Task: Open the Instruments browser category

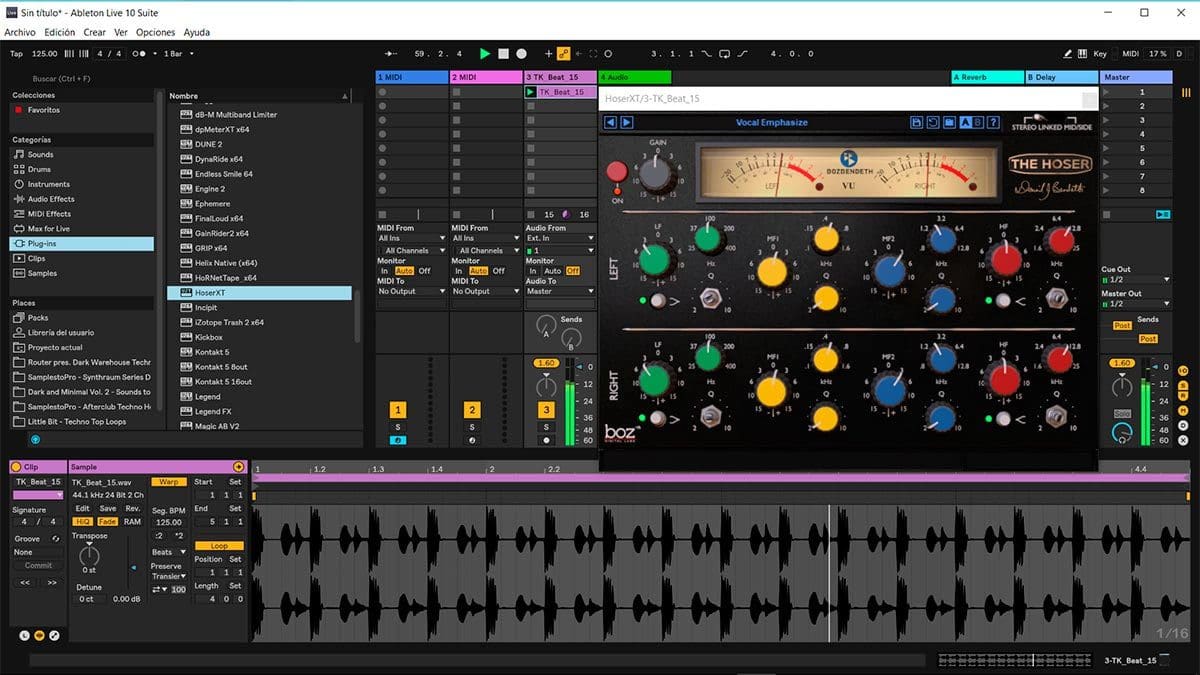Action: click(49, 184)
